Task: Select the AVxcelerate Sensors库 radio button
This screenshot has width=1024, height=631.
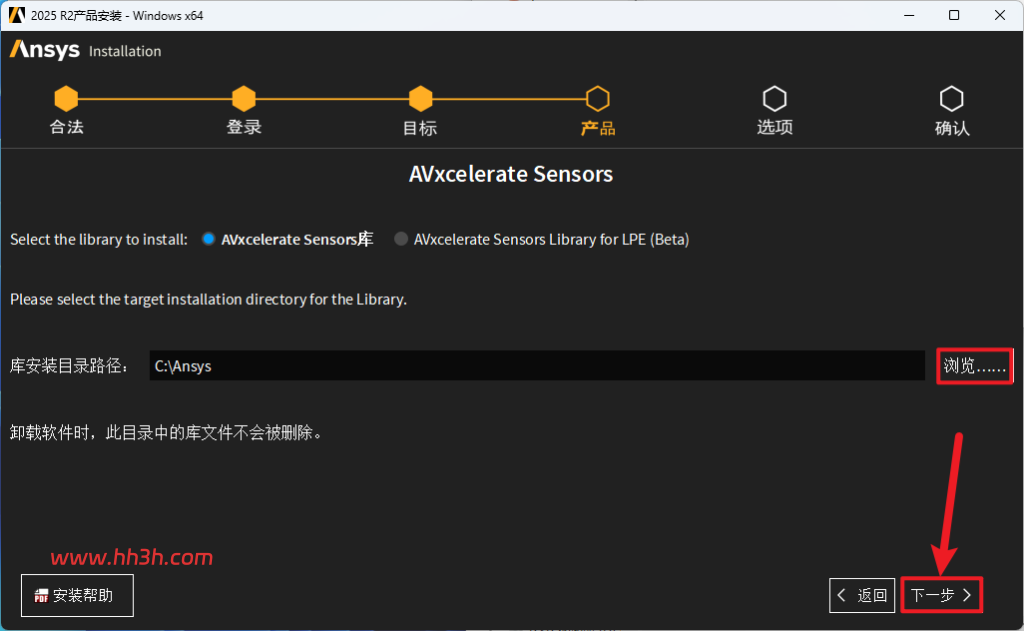Action: coord(208,239)
